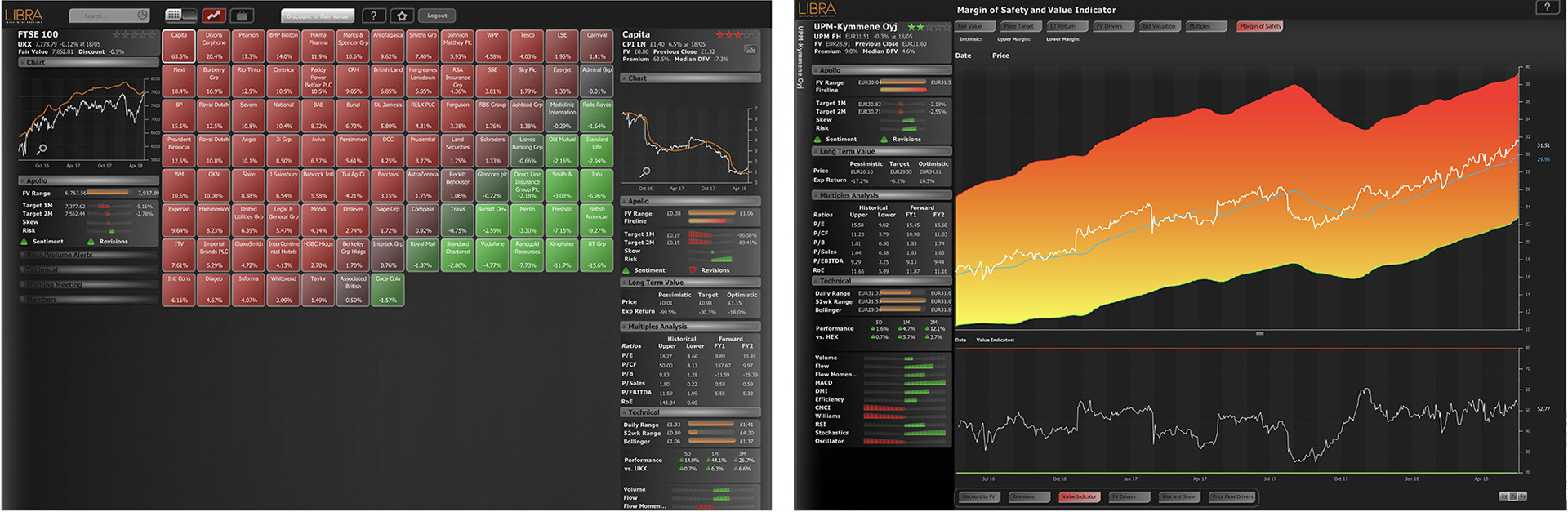1568x512 pixels.
Task: Select the LT Return tab
Action: [1069, 26]
